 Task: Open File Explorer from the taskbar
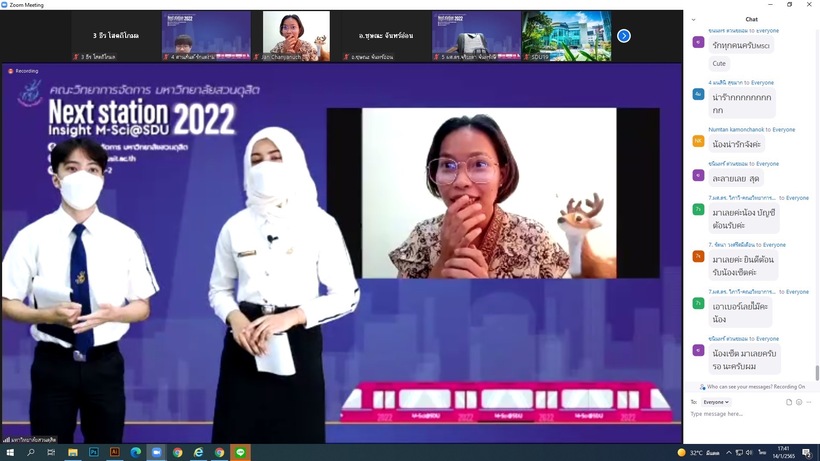tap(73, 453)
